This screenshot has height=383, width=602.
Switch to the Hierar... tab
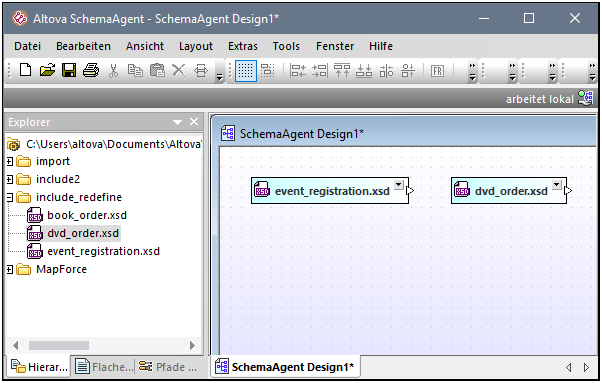[x=39, y=367]
